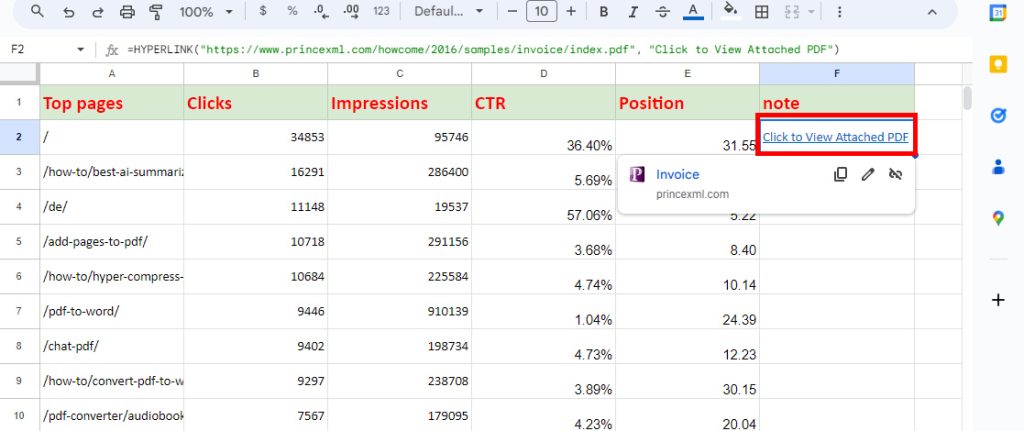
Task: Select the /pdf-to-word/ cell
Action: point(112,311)
